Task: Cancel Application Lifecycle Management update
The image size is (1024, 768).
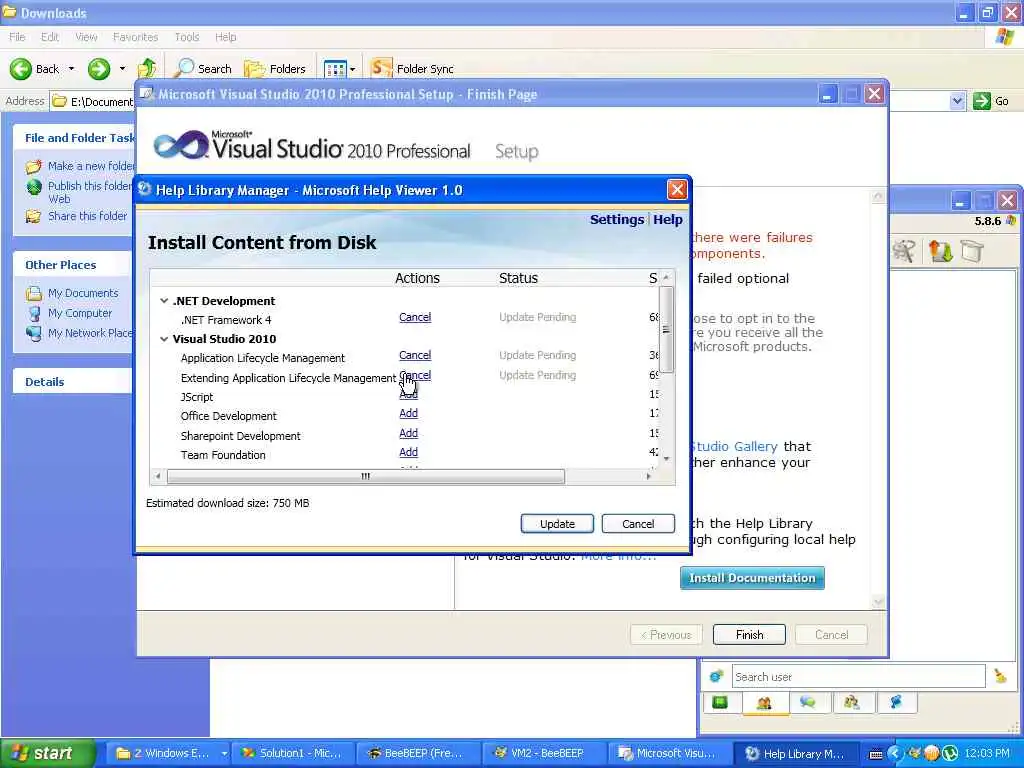Action: 415,355
